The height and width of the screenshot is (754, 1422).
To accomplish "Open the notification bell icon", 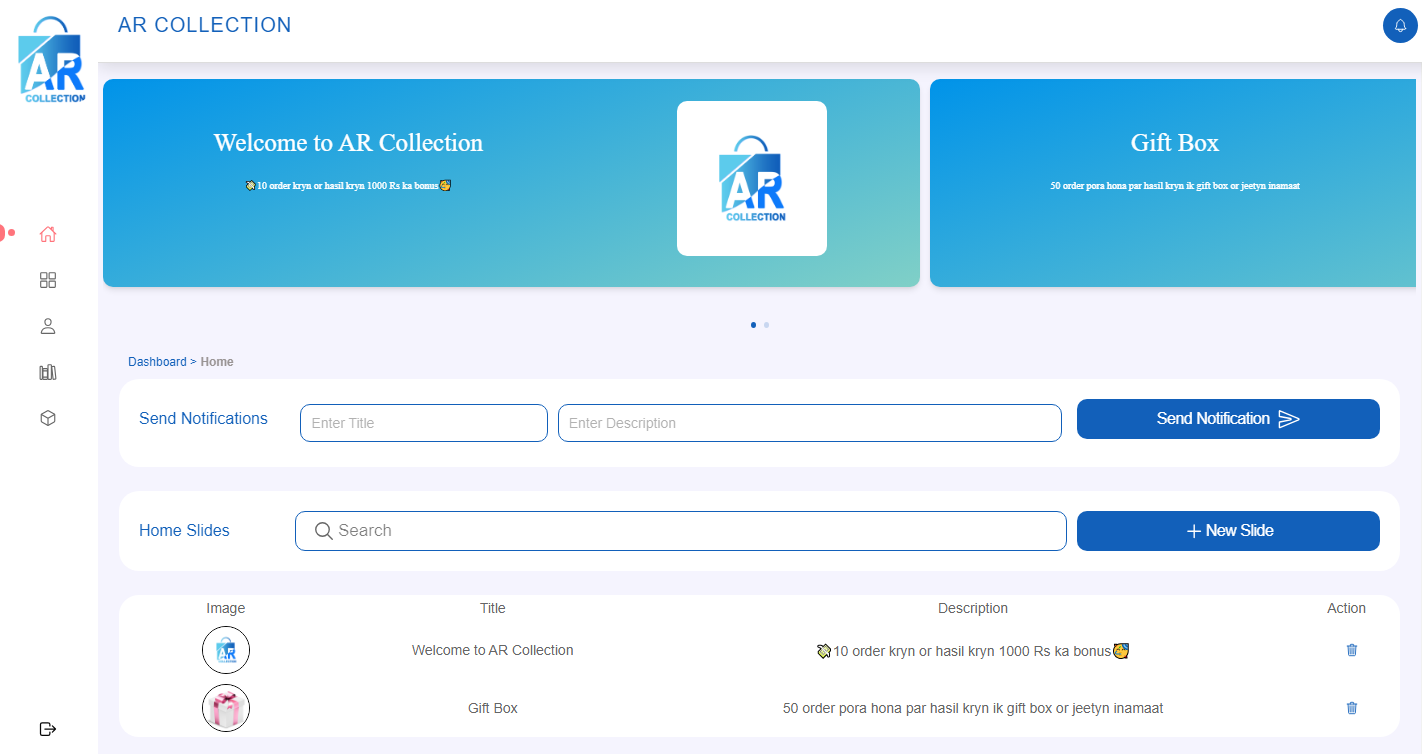I will (x=1400, y=26).
